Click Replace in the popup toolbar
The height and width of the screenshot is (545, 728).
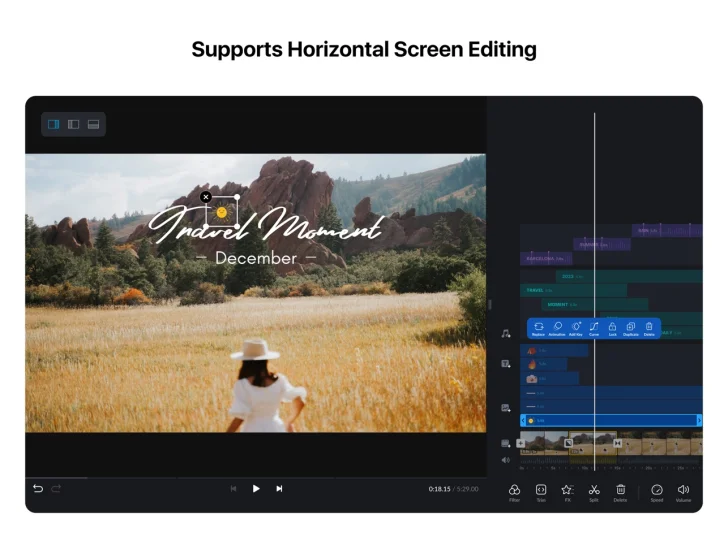click(x=538, y=327)
